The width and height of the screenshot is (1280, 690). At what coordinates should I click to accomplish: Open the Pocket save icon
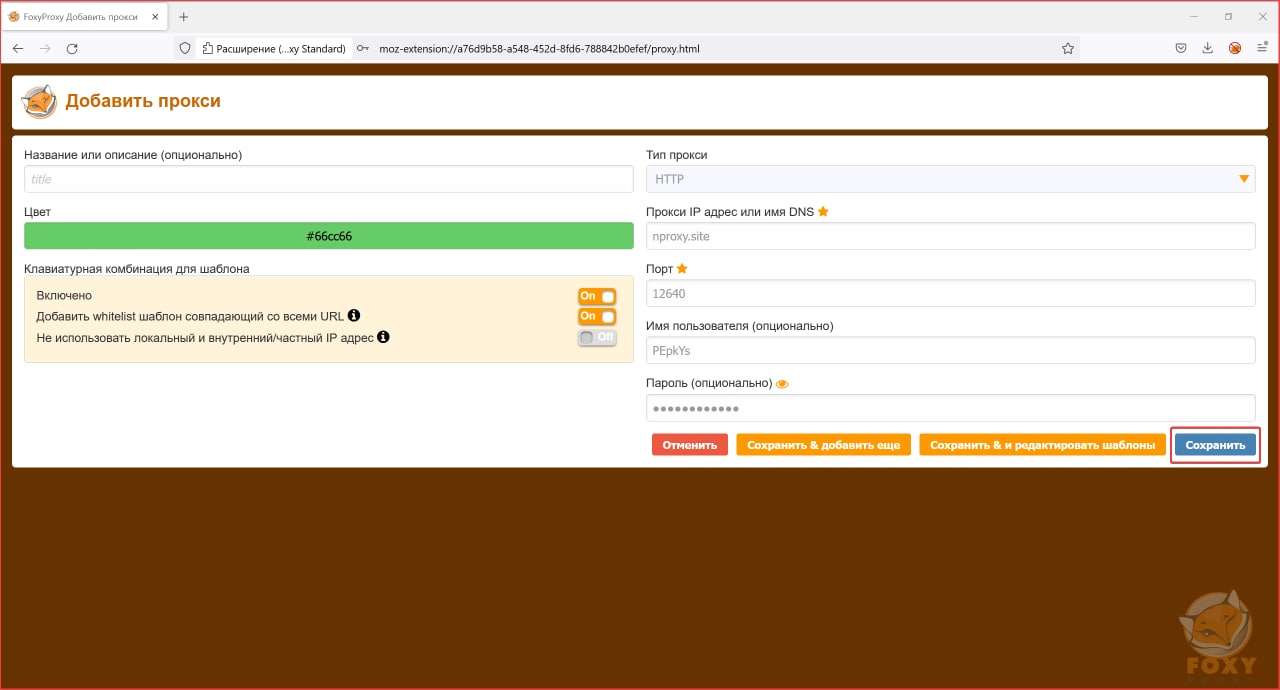point(1181,48)
